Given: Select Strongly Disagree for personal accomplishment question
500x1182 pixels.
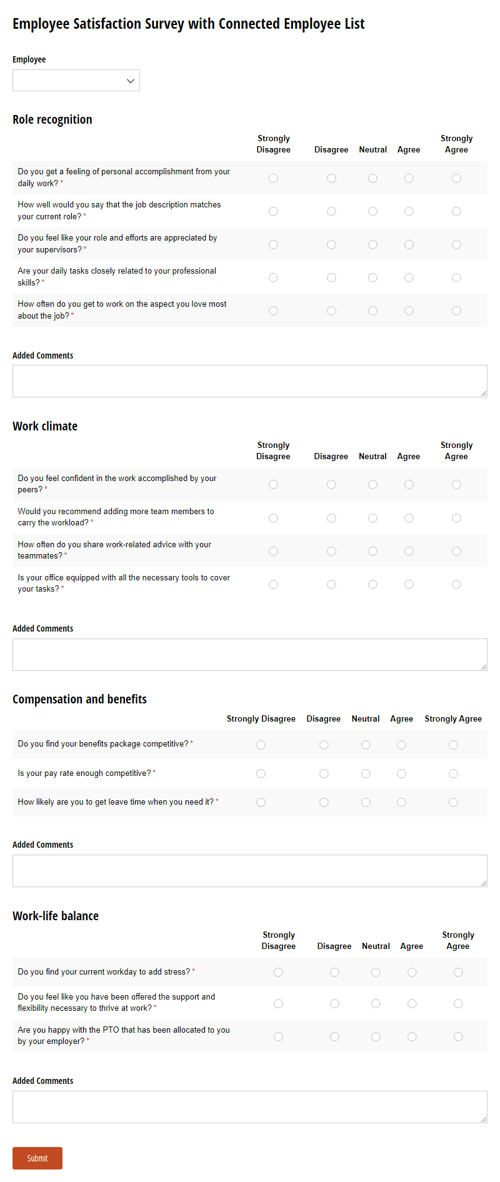Looking at the screenshot, I should (274, 179).
